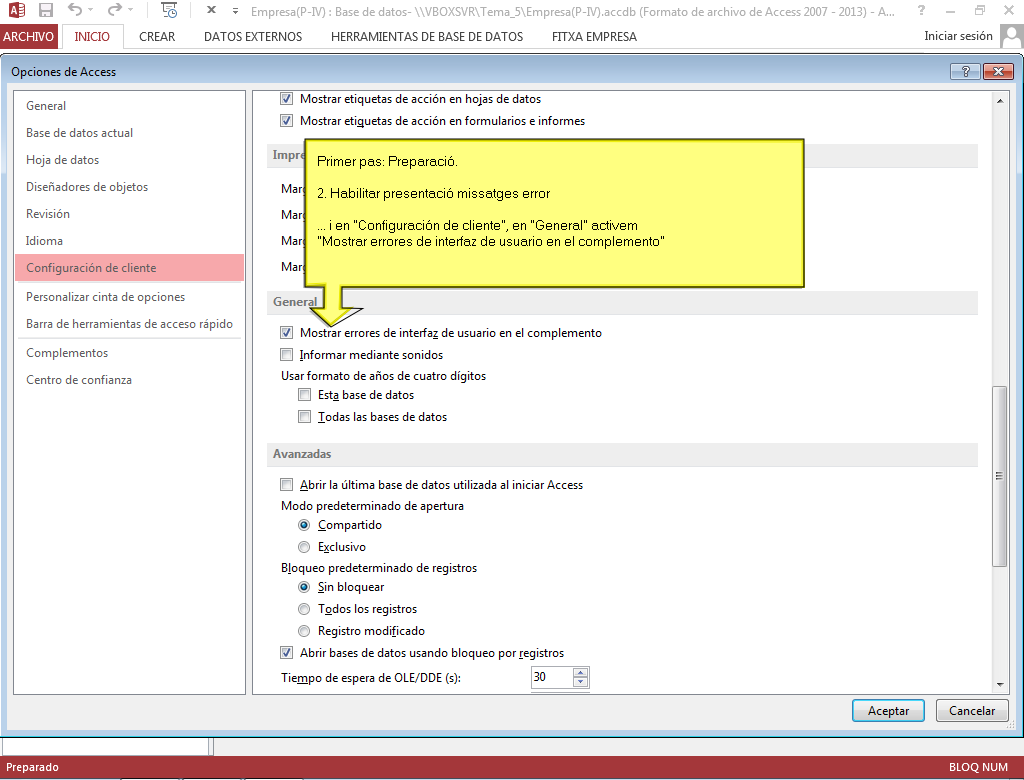Screen dimensions: 1024x780
Task: Open the Undo history dropdown arrow
Action: pyautogui.click(x=91, y=10)
